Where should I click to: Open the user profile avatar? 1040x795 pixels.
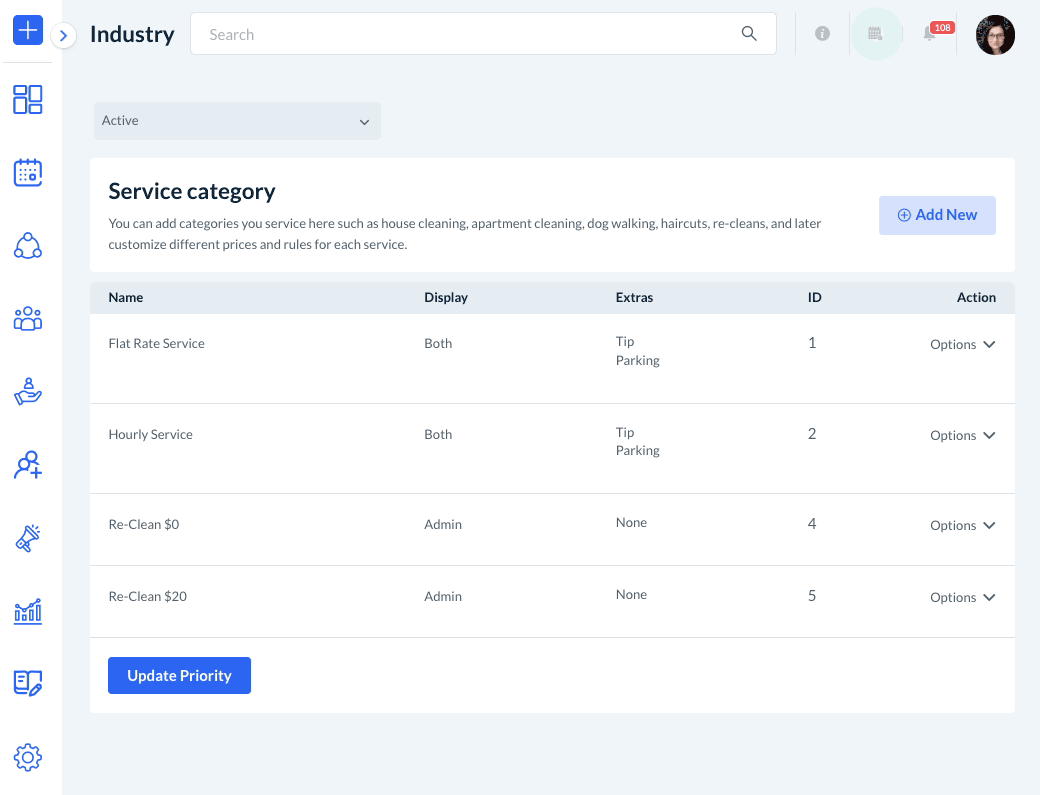995,35
